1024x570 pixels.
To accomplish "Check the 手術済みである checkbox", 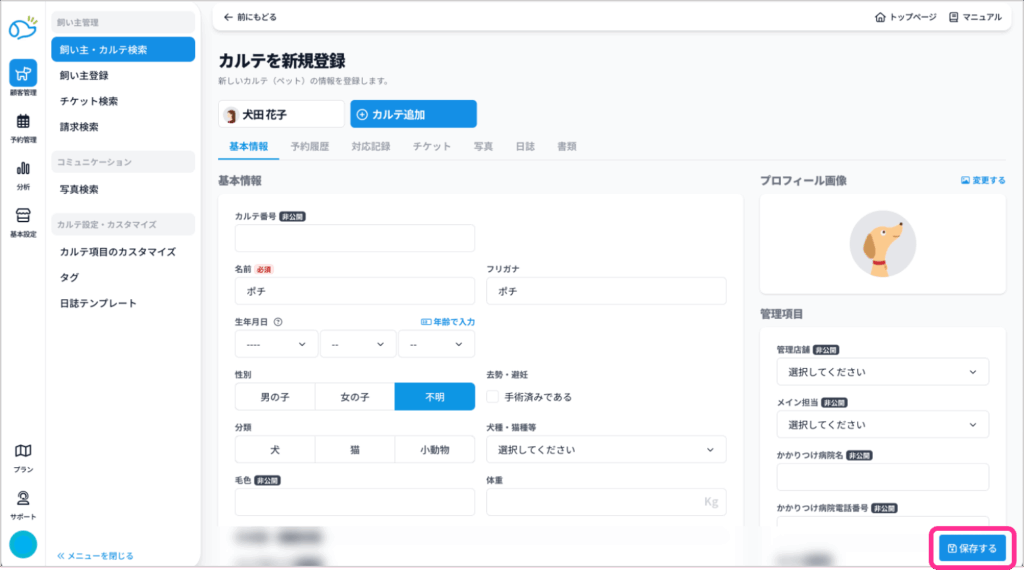I will click(x=492, y=397).
